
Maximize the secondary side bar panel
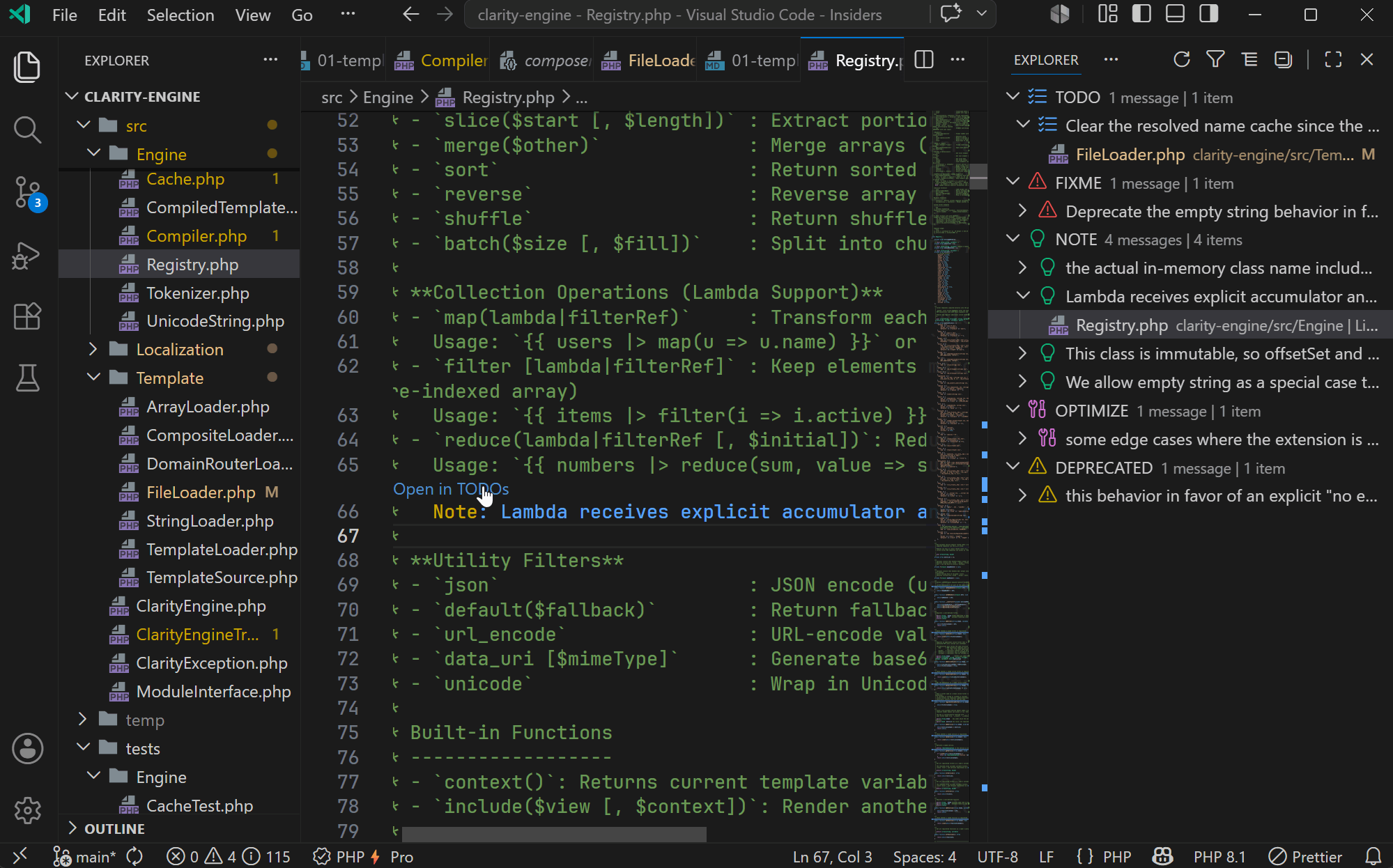click(1333, 60)
